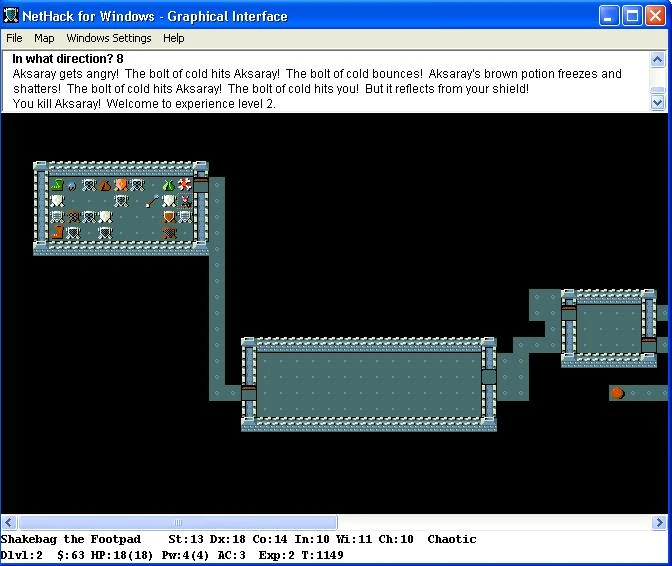Screen dimensions: 672x566
Task: Click the "Ch:10" charisma stat
Action: [396, 539]
